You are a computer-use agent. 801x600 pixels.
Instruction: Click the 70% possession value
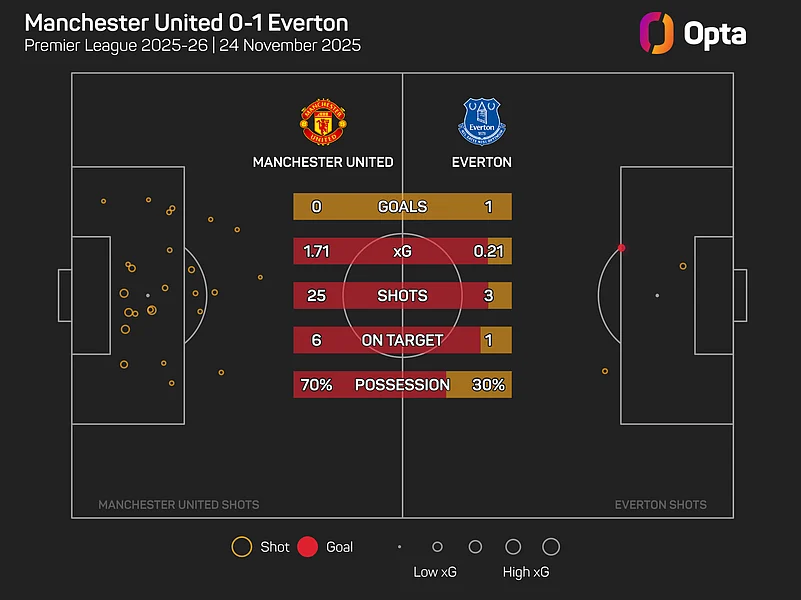316,385
